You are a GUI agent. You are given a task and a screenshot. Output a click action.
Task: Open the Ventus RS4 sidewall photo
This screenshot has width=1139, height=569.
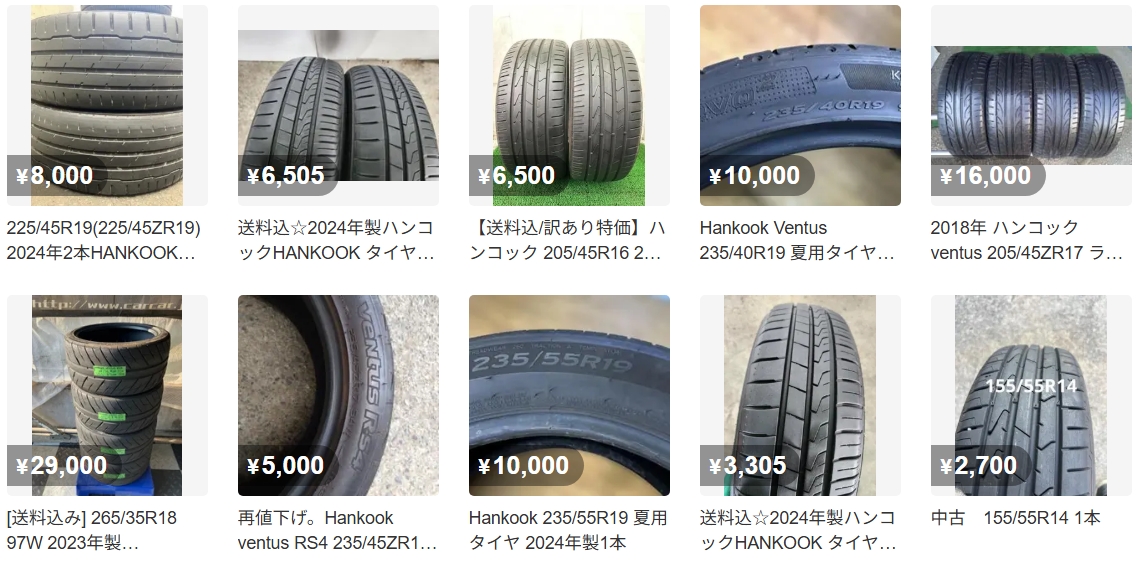coord(338,395)
